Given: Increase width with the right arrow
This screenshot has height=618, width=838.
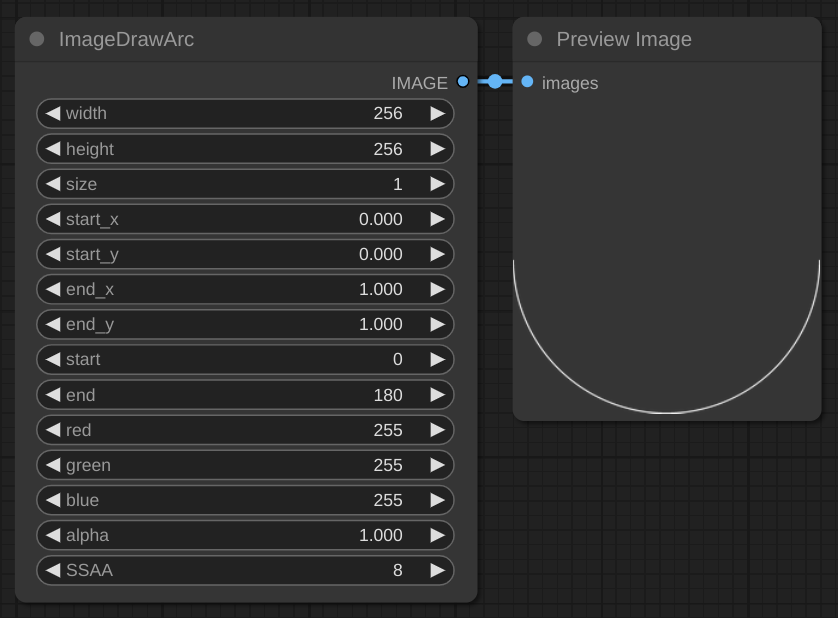Looking at the screenshot, I should click(x=437, y=114).
